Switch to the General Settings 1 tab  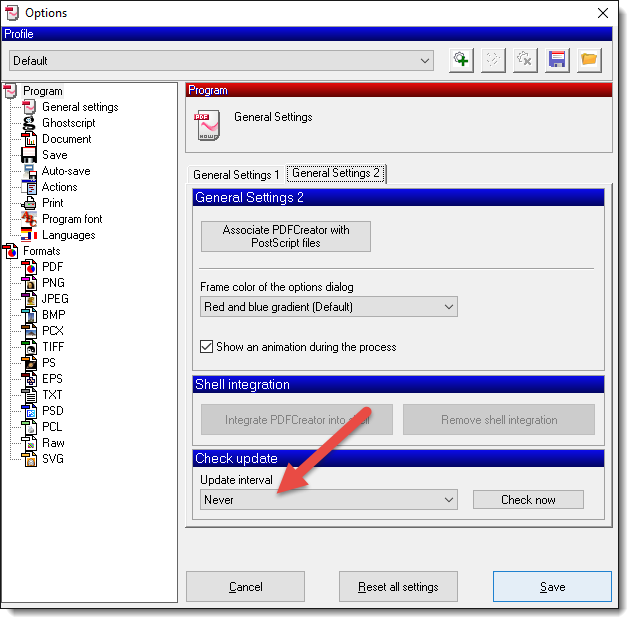(236, 175)
